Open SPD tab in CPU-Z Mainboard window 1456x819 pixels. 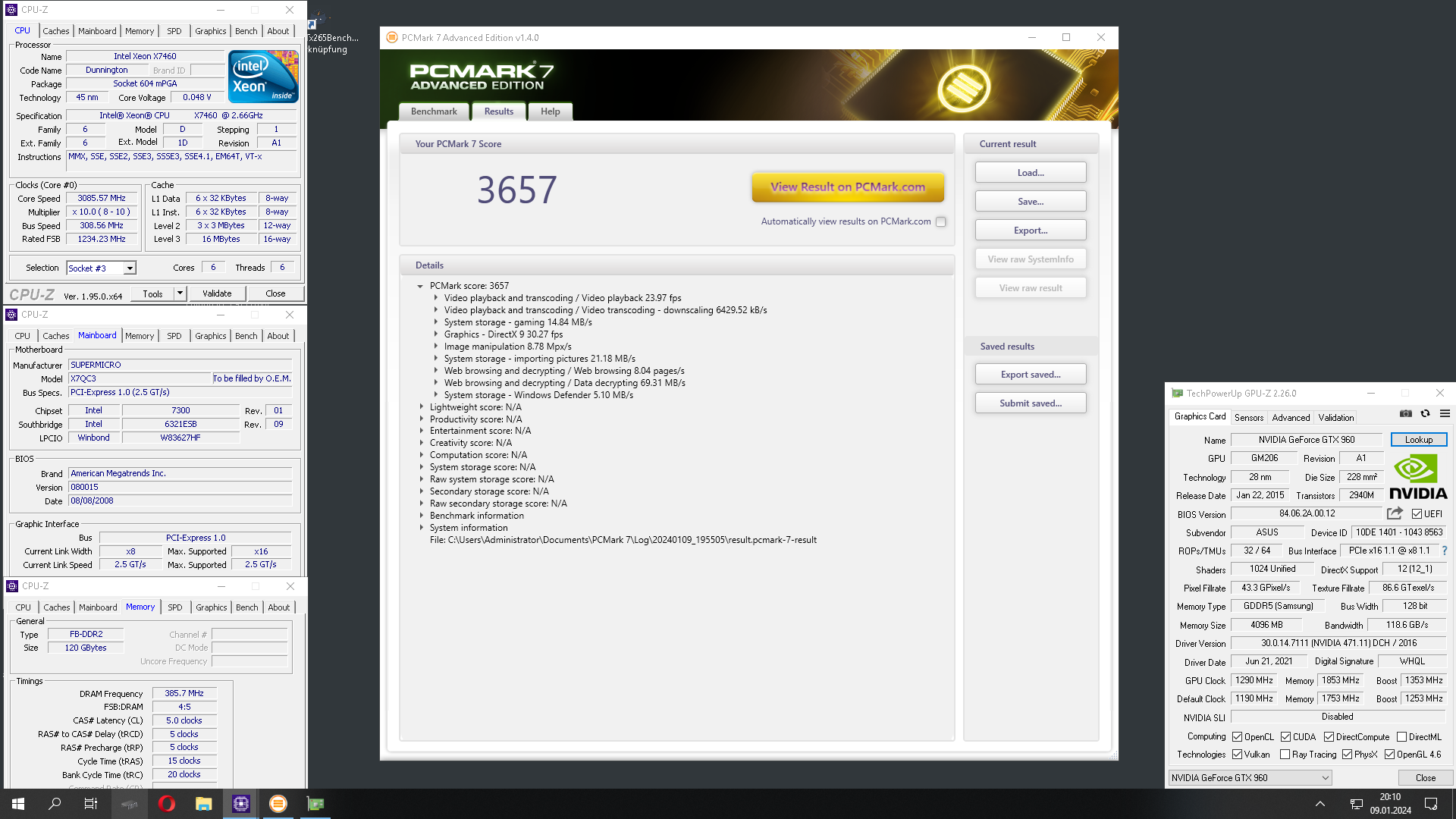(174, 336)
